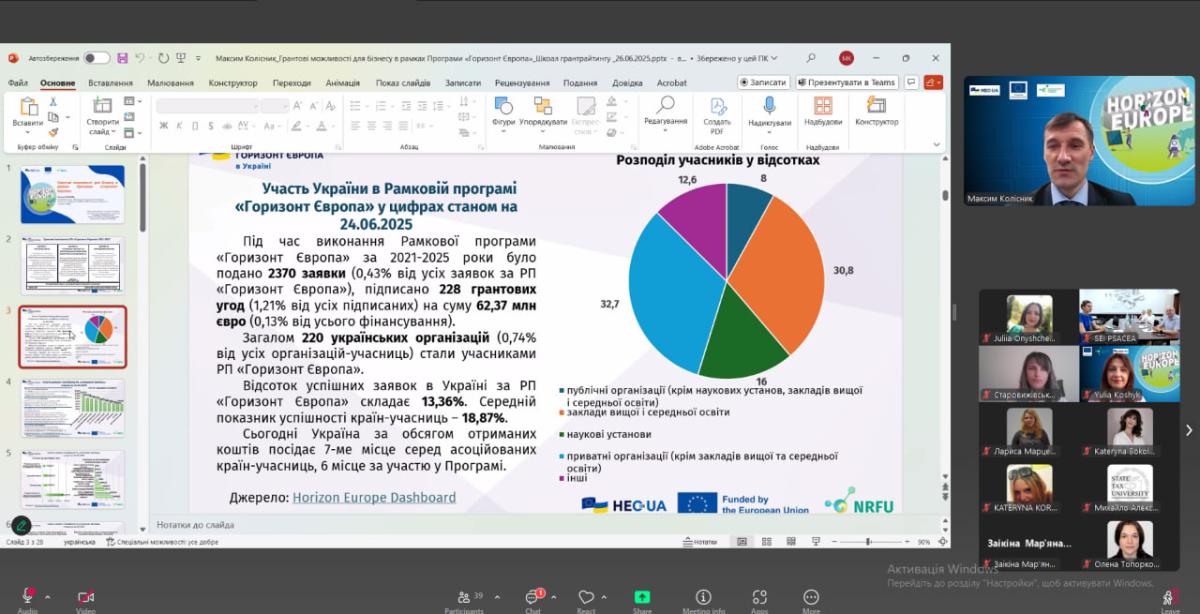Start camera using the Video icon
Image resolution: width=1200 pixels, height=614 pixels.
tap(86, 597)
